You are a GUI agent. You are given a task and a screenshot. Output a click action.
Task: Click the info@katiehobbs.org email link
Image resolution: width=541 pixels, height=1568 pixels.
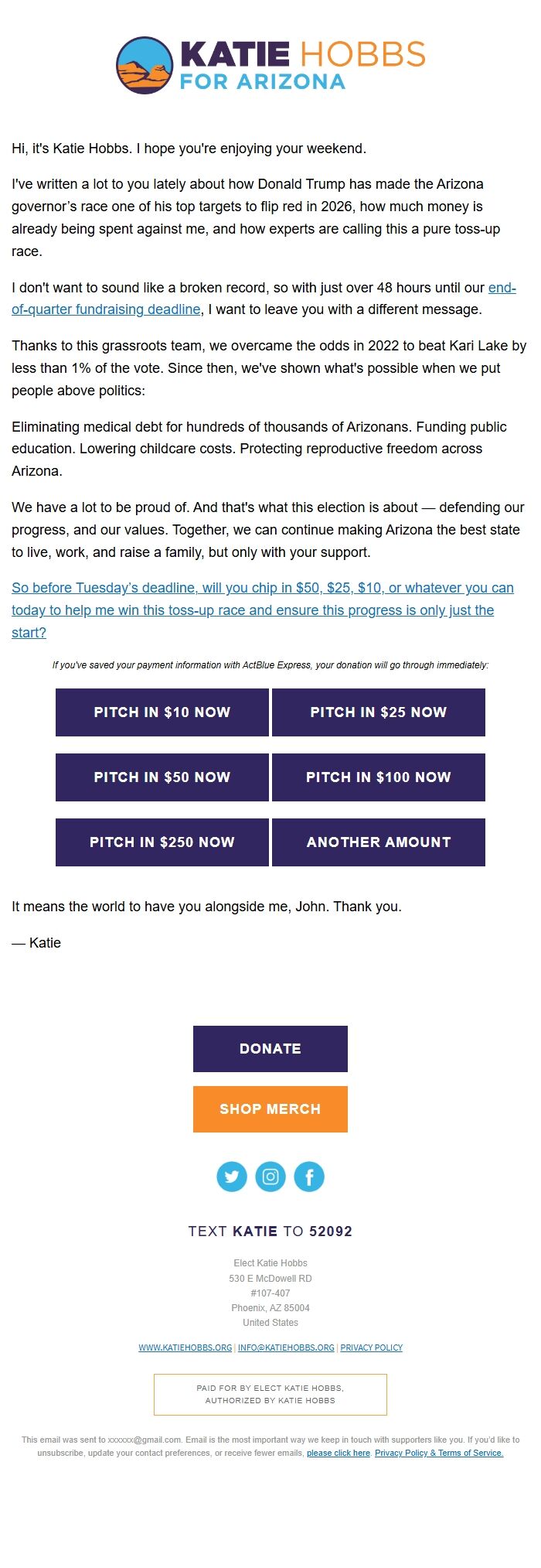click(286, 1348)
